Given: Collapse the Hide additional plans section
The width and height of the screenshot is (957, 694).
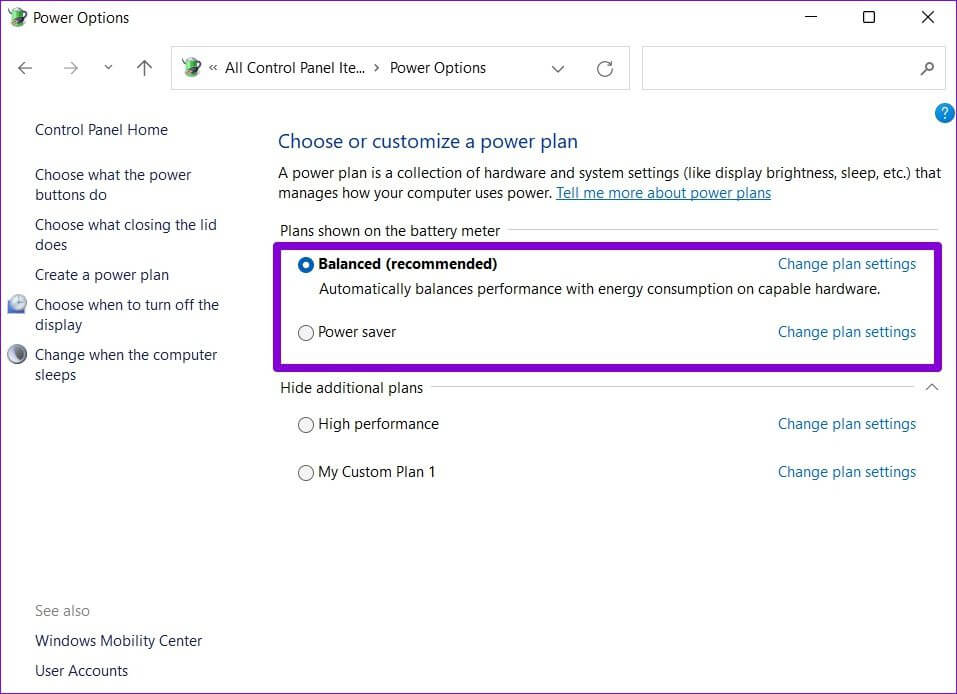Looking at the screenshot, I should [x=932, y=387].
